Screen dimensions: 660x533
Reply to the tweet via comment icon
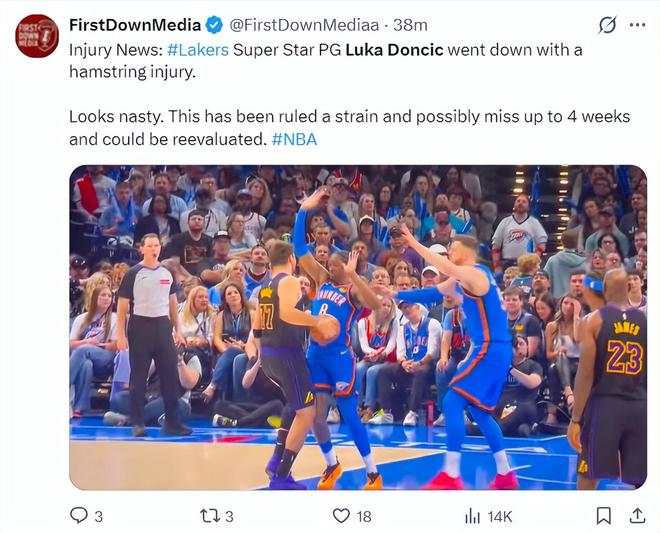point(79,515)
